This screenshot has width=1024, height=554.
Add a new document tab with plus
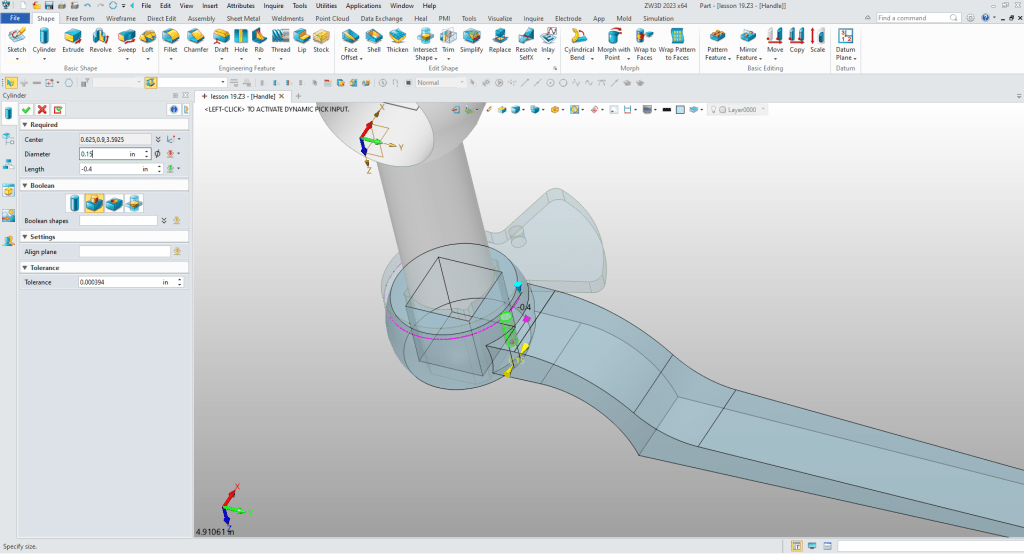pyautogui.click(x=297, y=96)
